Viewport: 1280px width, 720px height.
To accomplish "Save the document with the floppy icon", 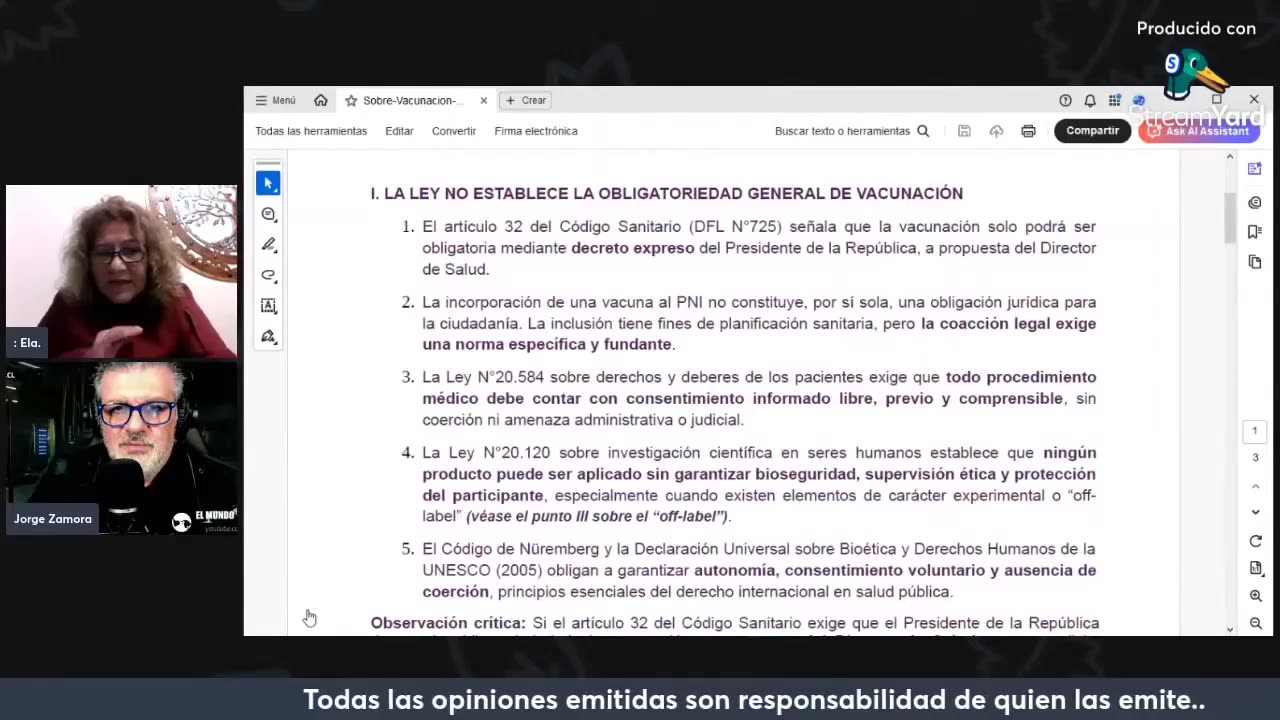I will [964, 131].
